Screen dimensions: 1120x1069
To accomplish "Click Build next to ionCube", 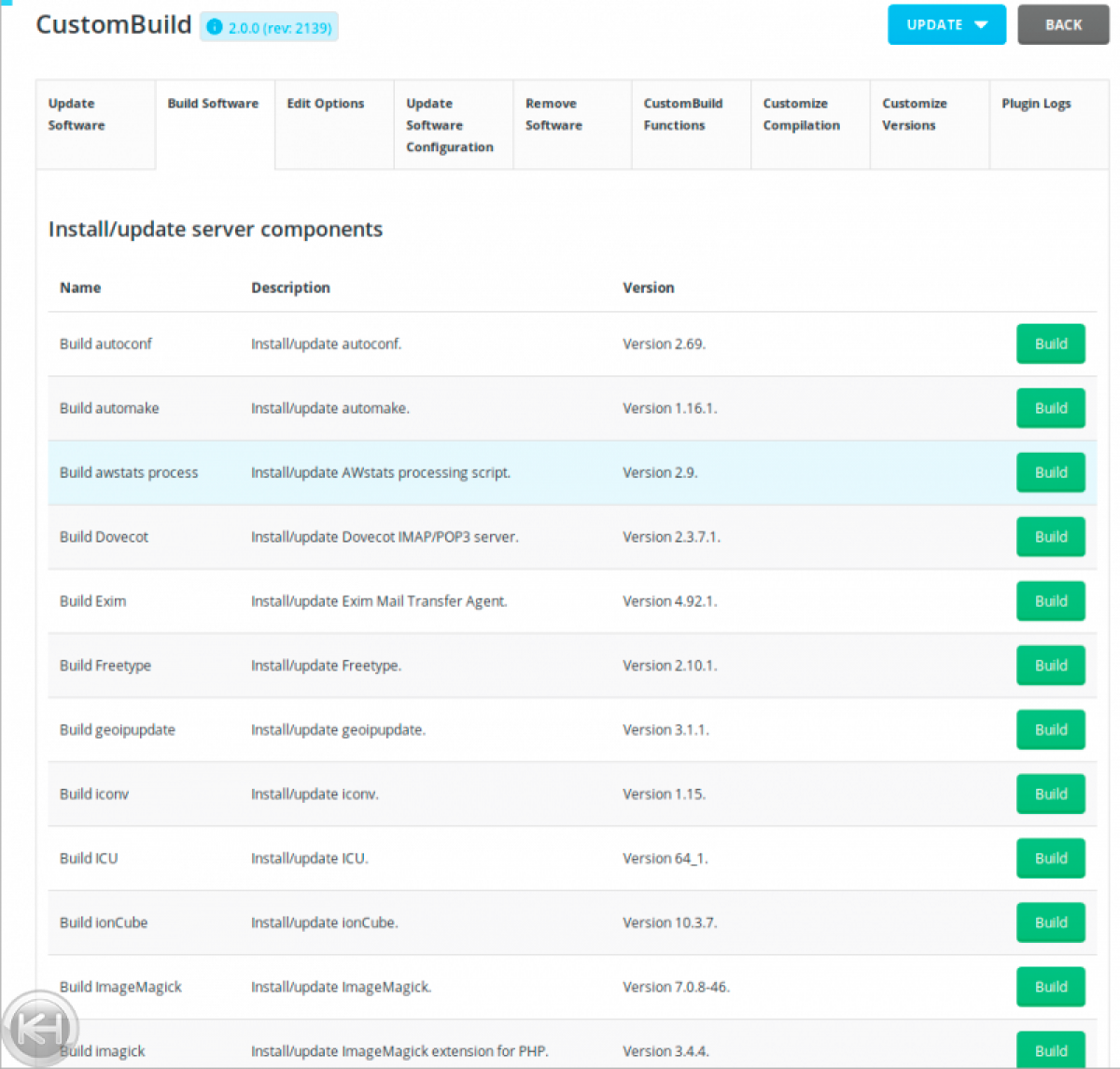I will tap(1050, 922).
